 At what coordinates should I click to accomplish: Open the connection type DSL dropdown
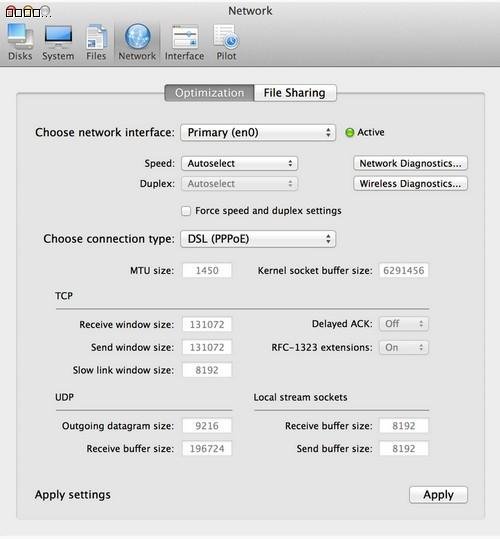click(258, 239)
